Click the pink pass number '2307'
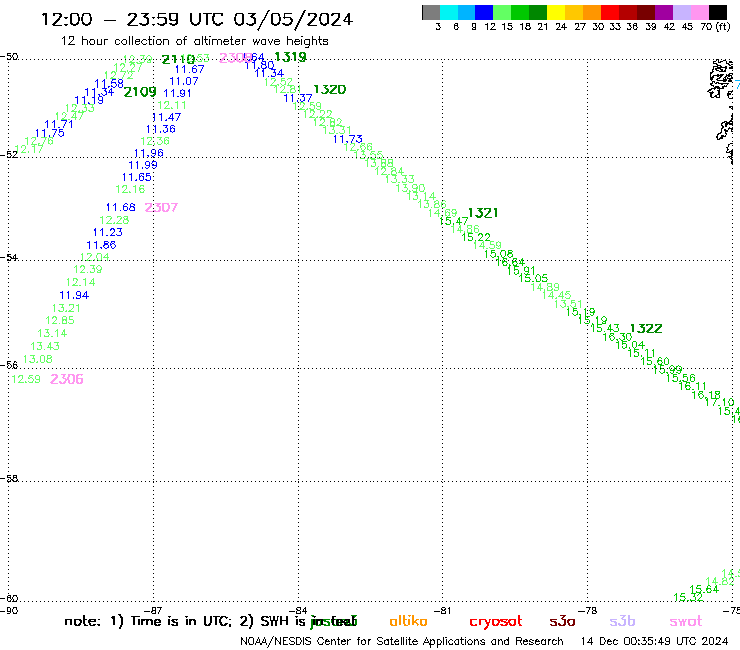The image size is (740, 650). pyautogui.click(x=161, y=207)
